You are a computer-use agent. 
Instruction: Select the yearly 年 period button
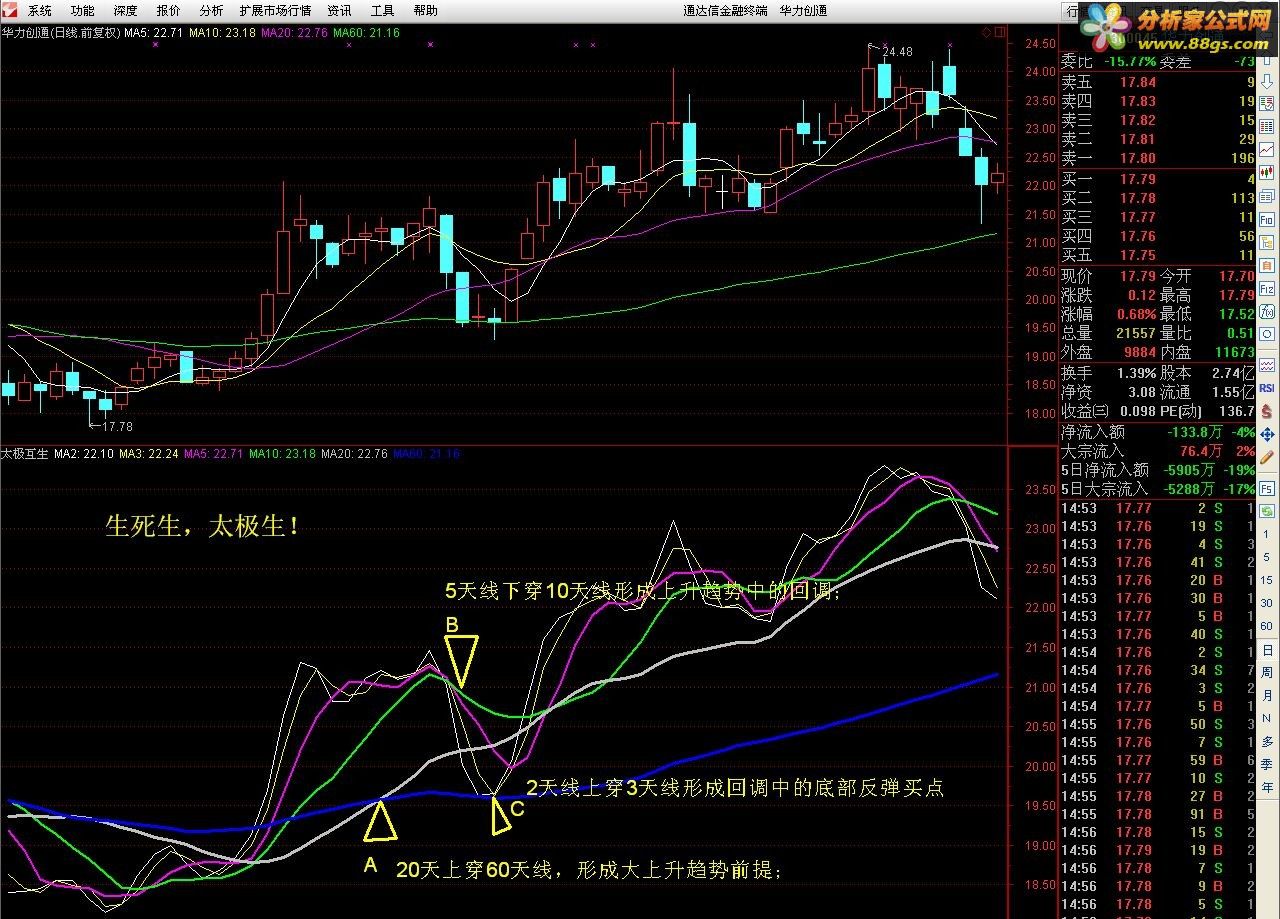tap(1267, 787)
